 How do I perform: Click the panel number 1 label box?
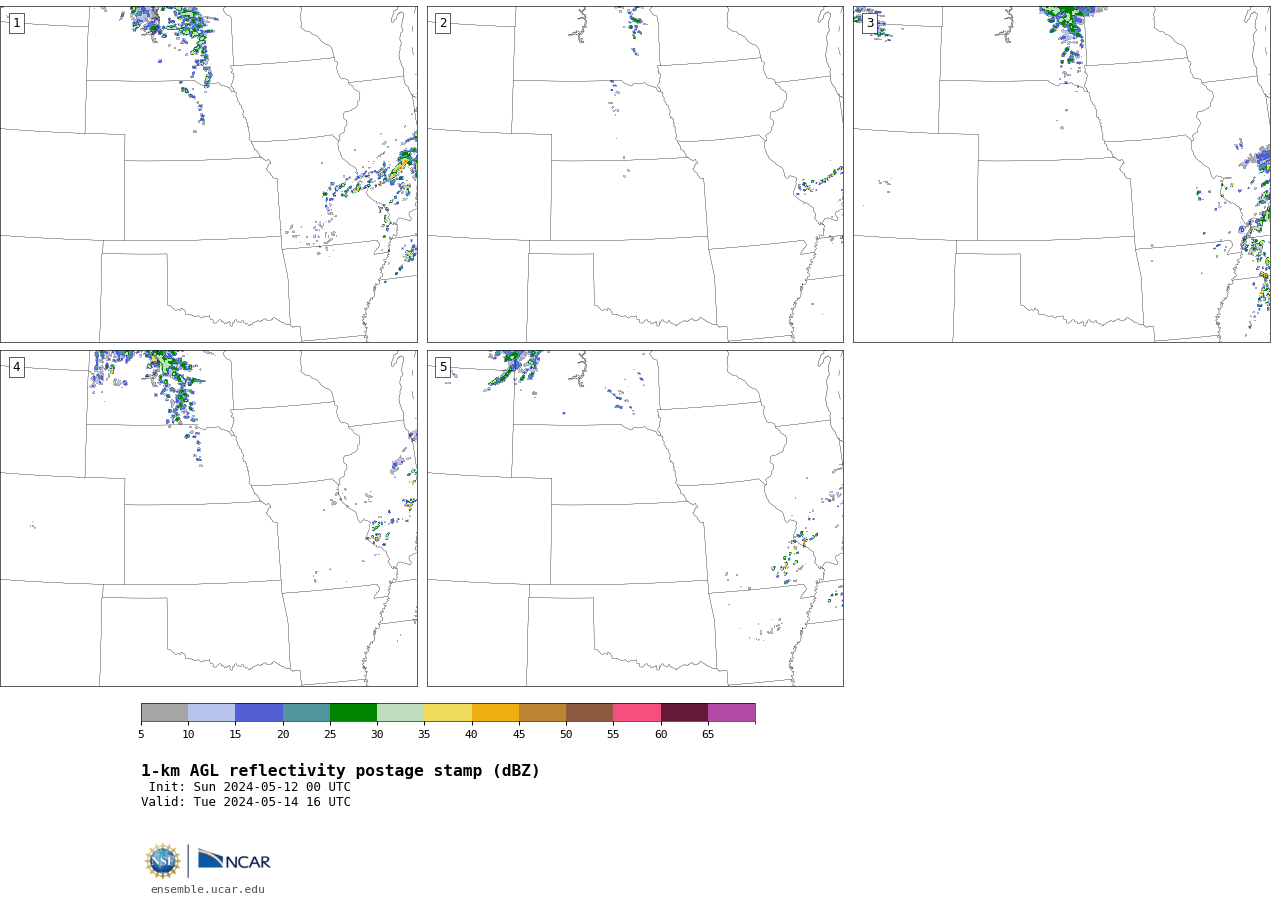point(16,23)
